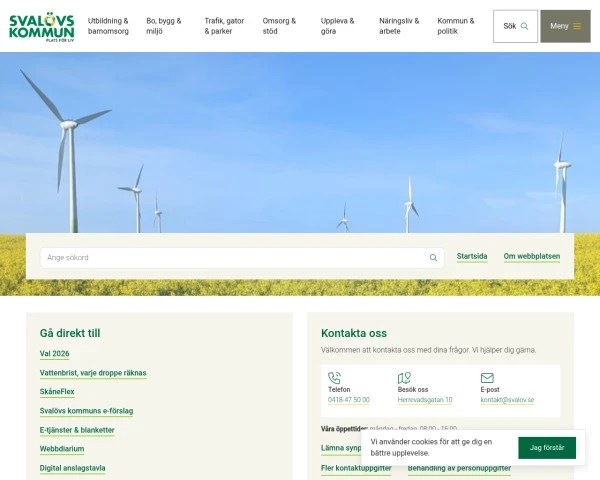Open Behandling av personuppgifter link
This screenshot has height=480, width=600.
coord(459,469)
